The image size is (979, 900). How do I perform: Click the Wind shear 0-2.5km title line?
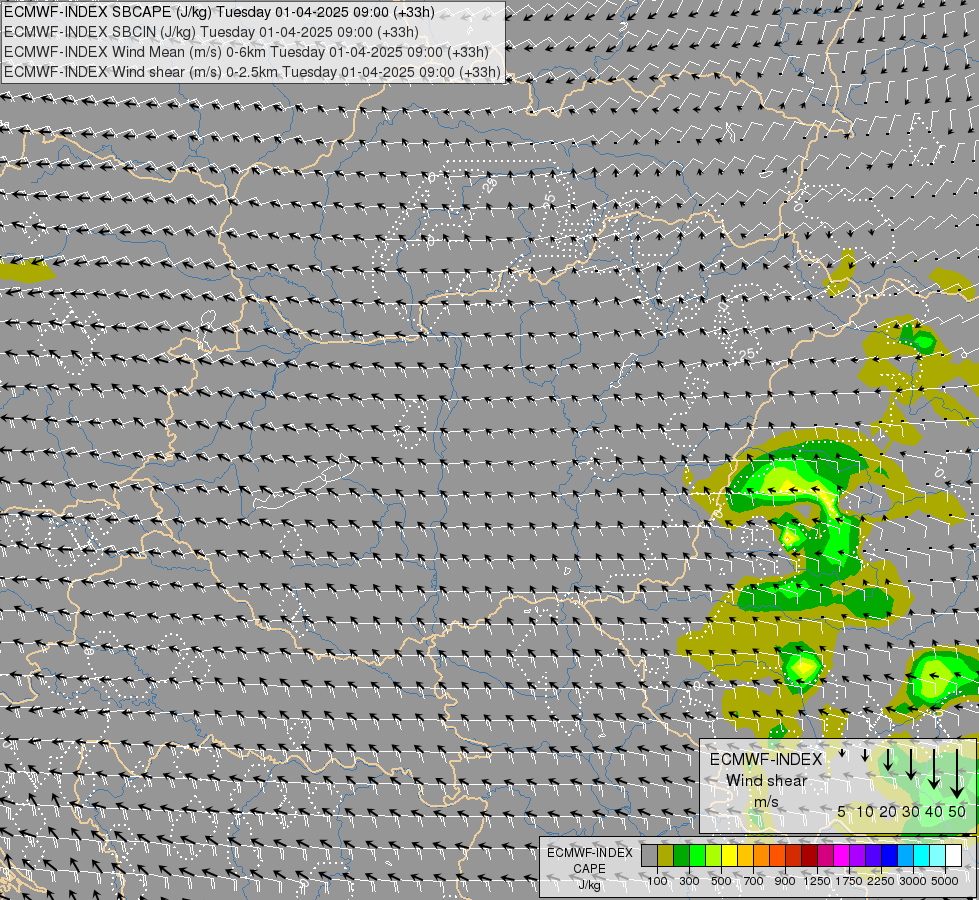coord(252,72)
